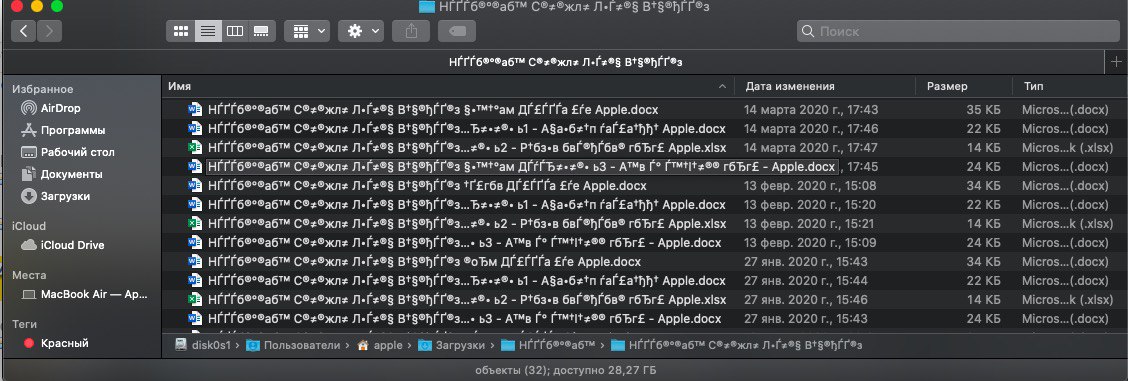The width and height of the screenshot is (1128, 381).
Task: Click the Теги sidebar section header
Action: pyautogui.click(x=24, y=324)
